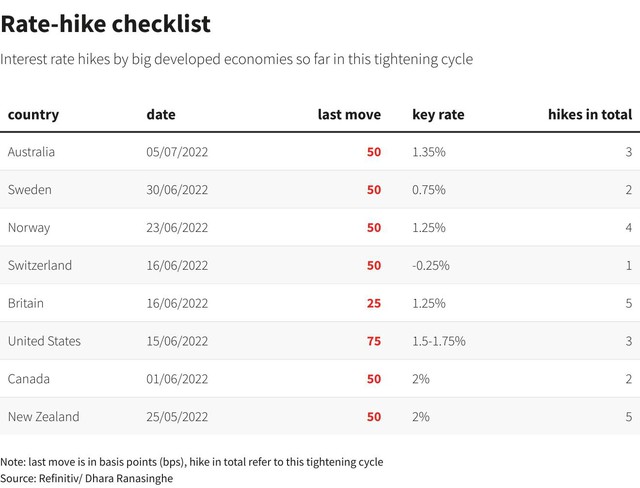
Task: Select the Sweden country cell
Action: [x=29, y=190]
